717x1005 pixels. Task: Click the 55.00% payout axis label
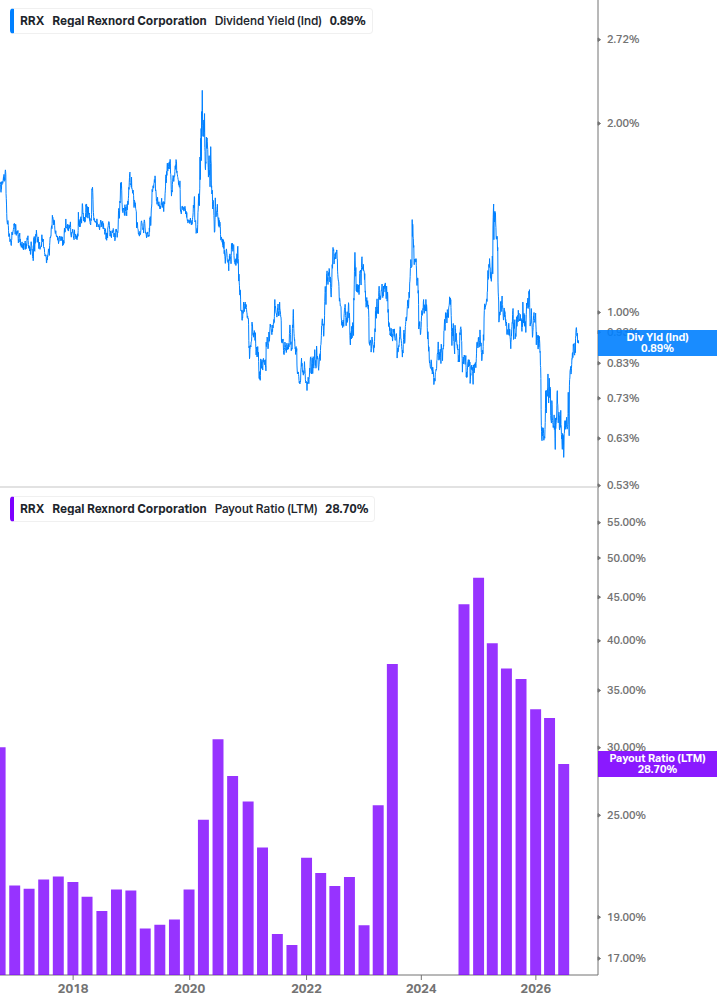click(626, 522)
